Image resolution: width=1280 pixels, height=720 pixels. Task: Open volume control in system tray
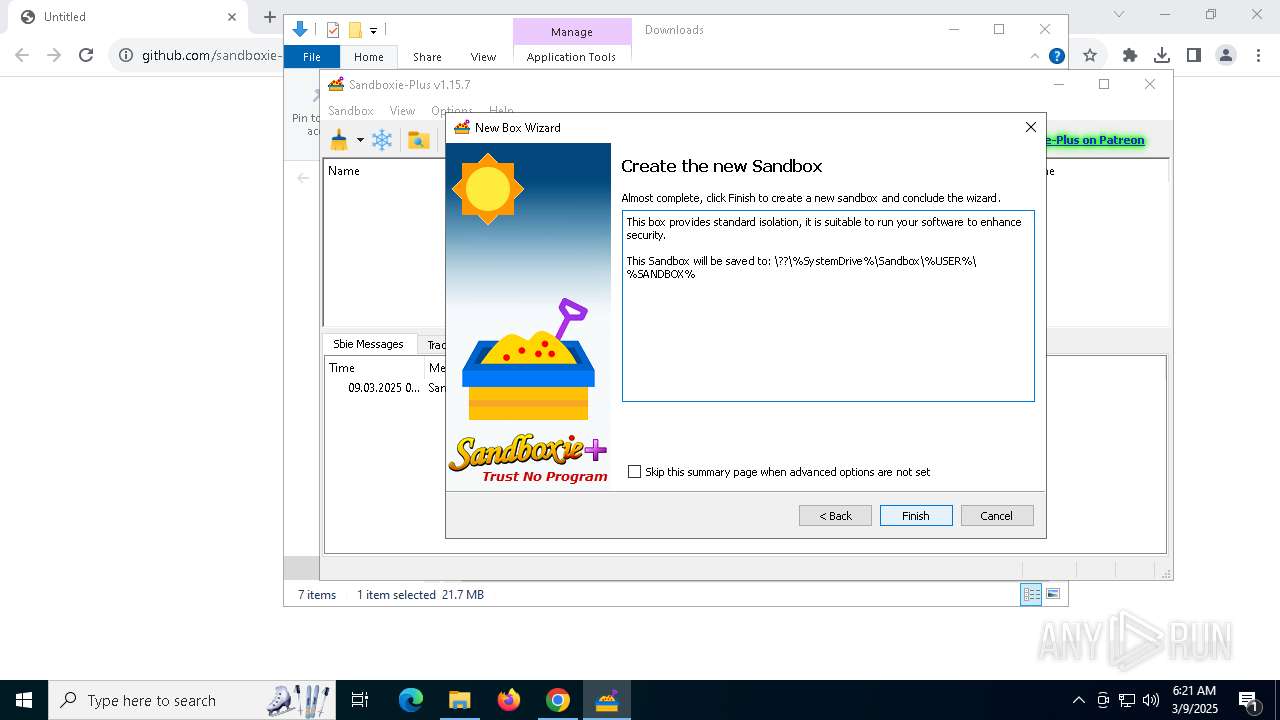1151,700
